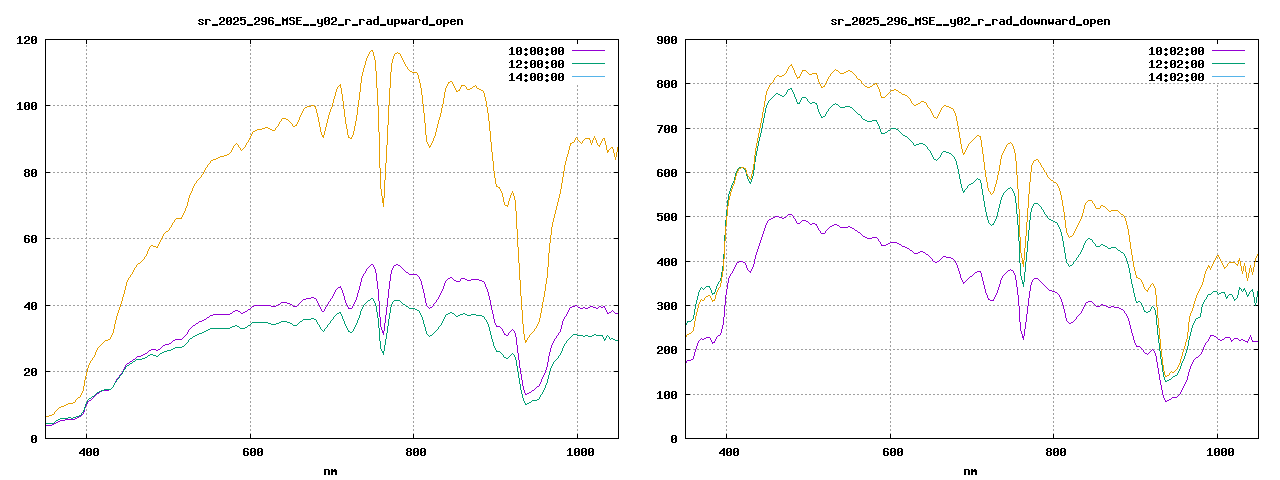This screenshot has height=480, width=1280.
Task: Click the 500 tick label on right y-axis
Action: [x=667, y=217]
